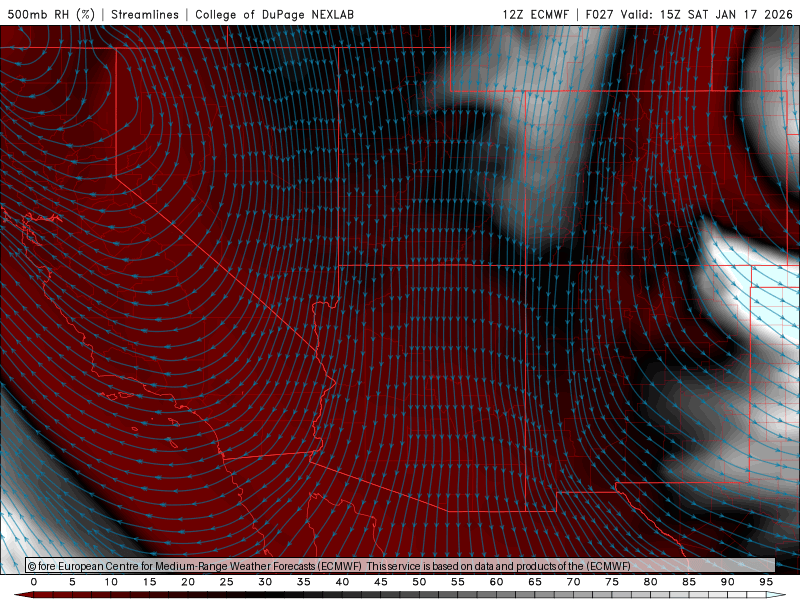Select the '55' value on the RH scale

click(458, 582)
